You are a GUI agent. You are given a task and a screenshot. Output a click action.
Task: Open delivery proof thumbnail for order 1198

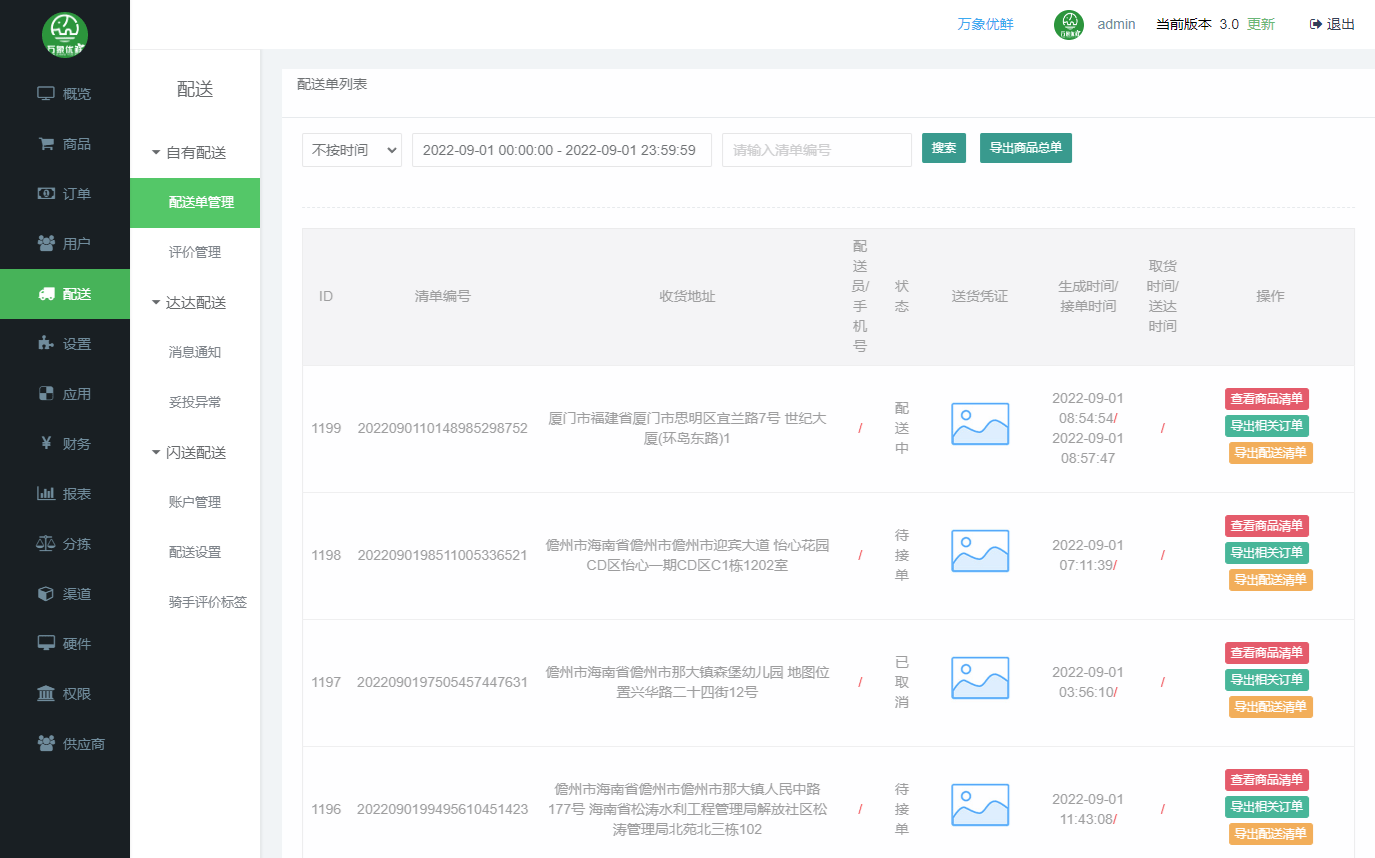(979, 551)
